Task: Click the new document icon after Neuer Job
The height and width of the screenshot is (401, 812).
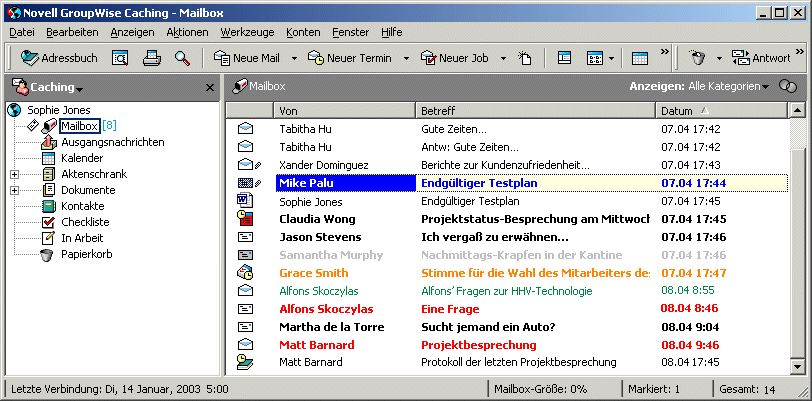Action: [525, 58]
